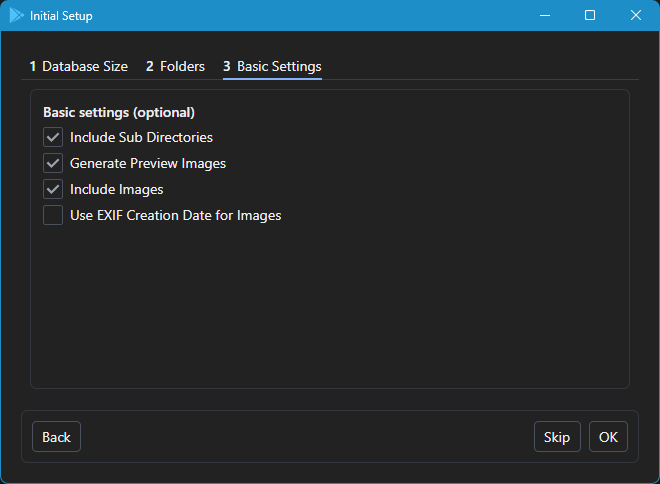
Task: Click the 'Use EXIF Creation Date for Images' label
Action: tap(175, 215)
